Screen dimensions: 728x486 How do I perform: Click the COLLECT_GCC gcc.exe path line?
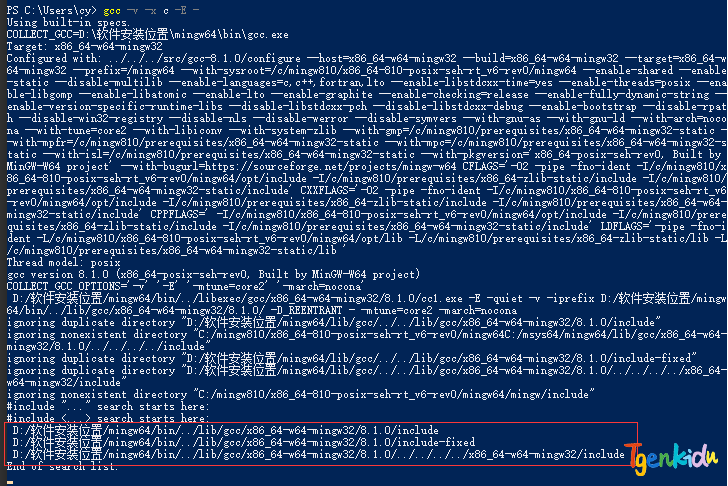148,34
